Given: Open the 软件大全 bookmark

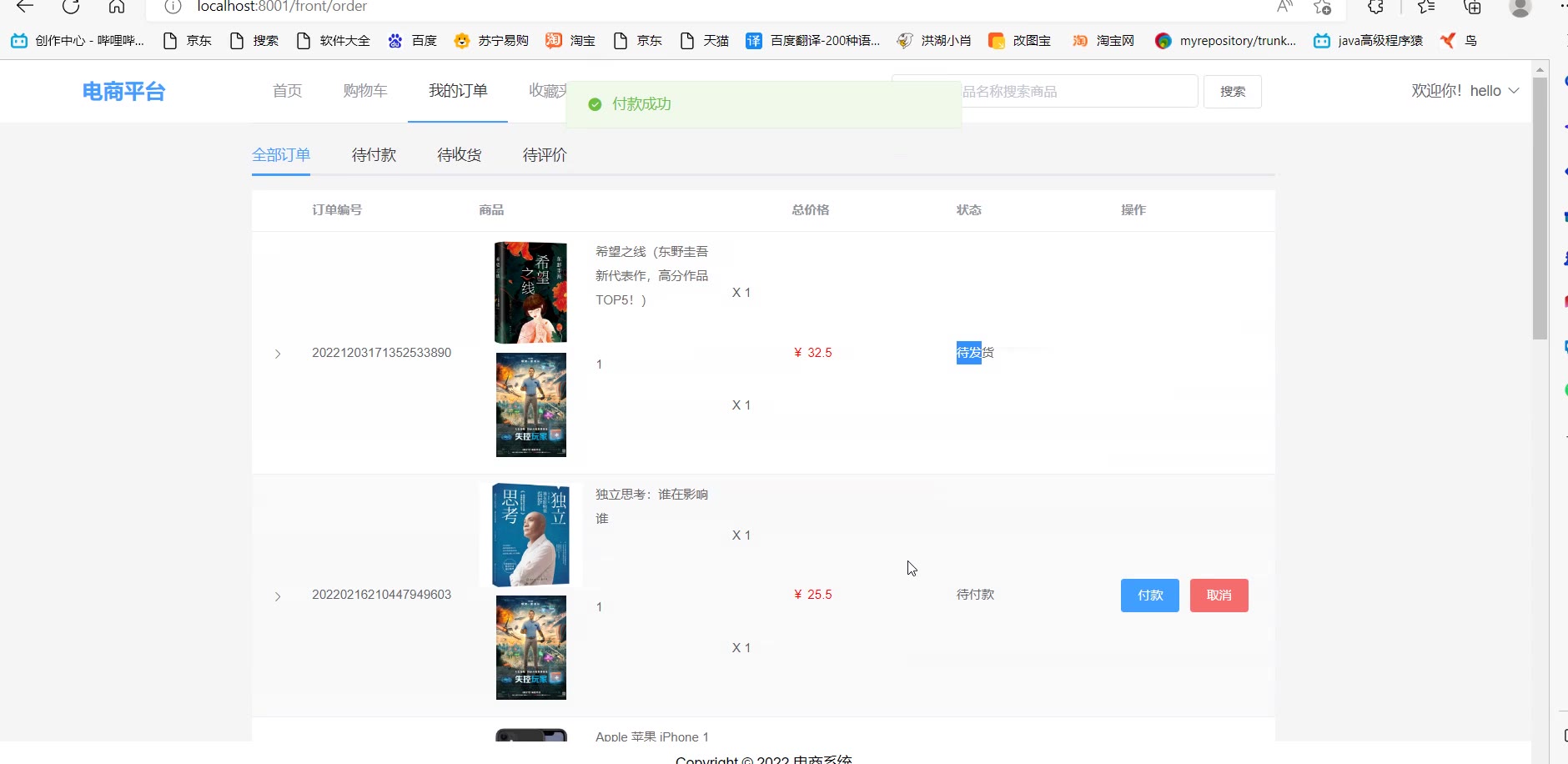Looking at the screenshot, I should click(333, 41).
